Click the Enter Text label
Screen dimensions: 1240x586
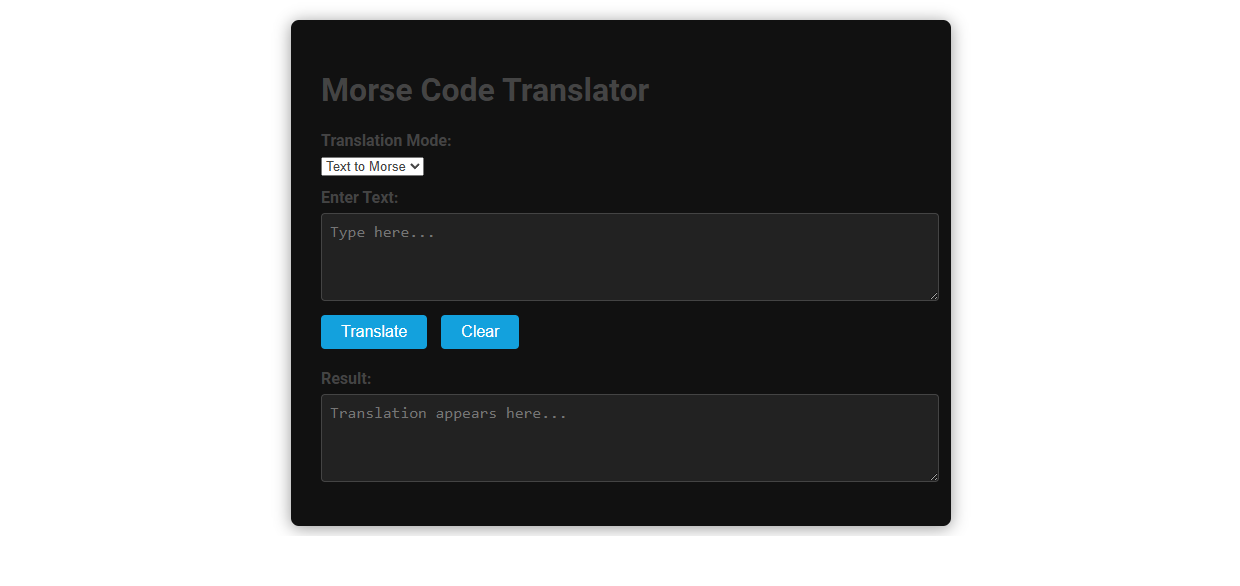359,197
